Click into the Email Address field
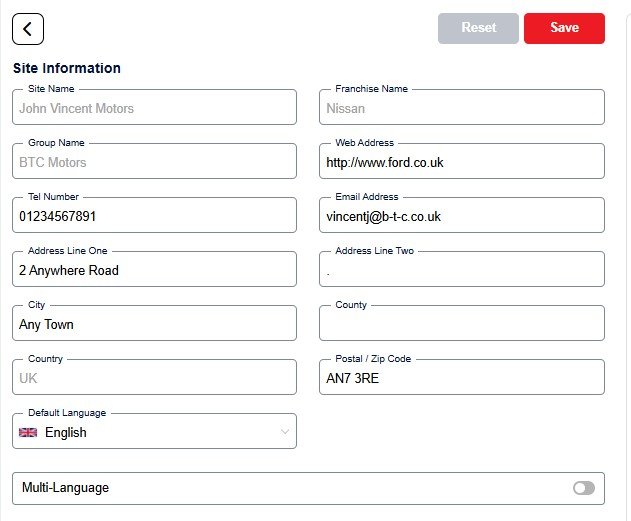Viewport: 631px width, 521px height. click(462, 215)
